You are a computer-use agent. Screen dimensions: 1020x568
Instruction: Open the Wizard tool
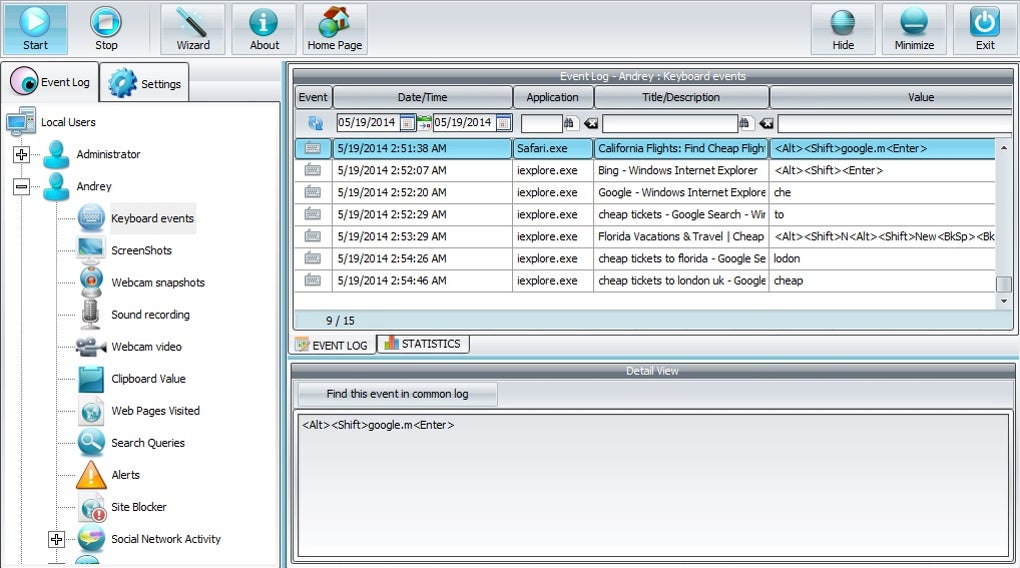pos(193,29)
